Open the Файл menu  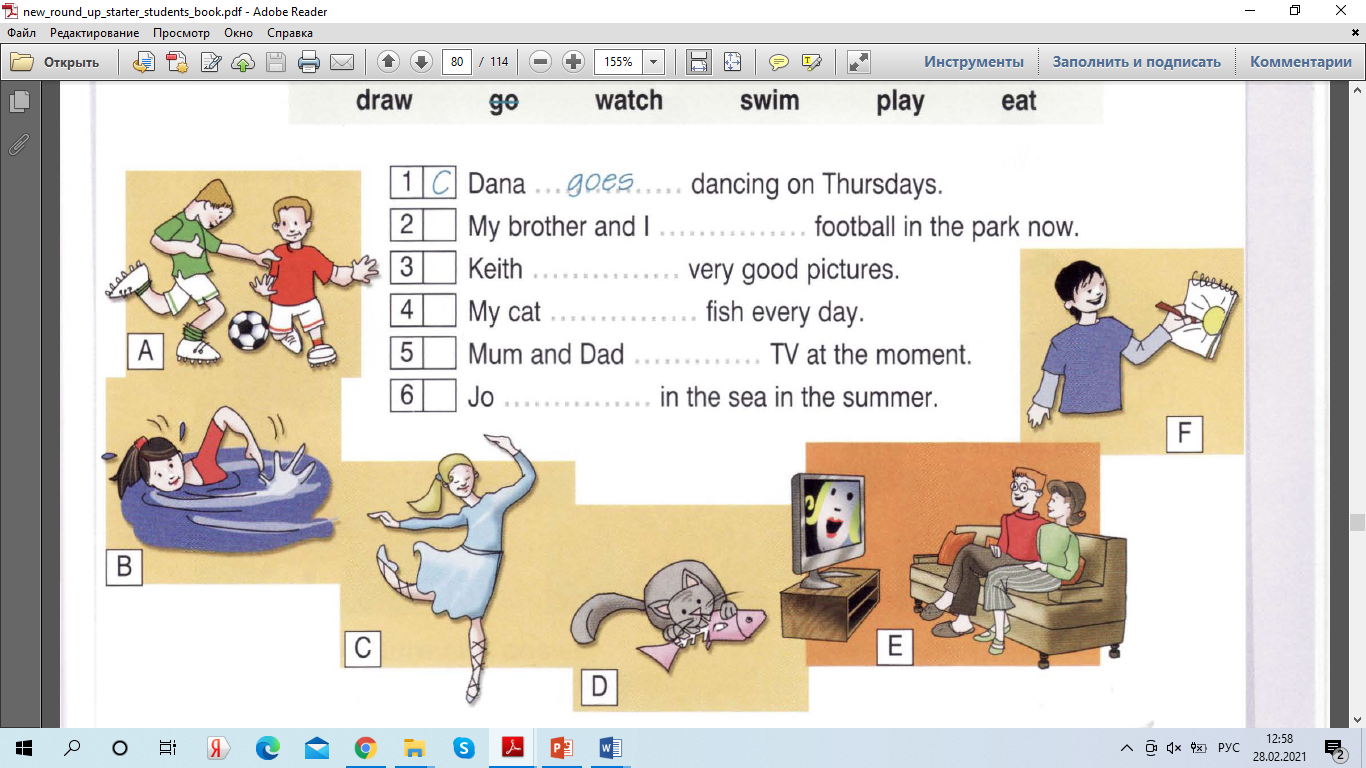coord(21,33)
